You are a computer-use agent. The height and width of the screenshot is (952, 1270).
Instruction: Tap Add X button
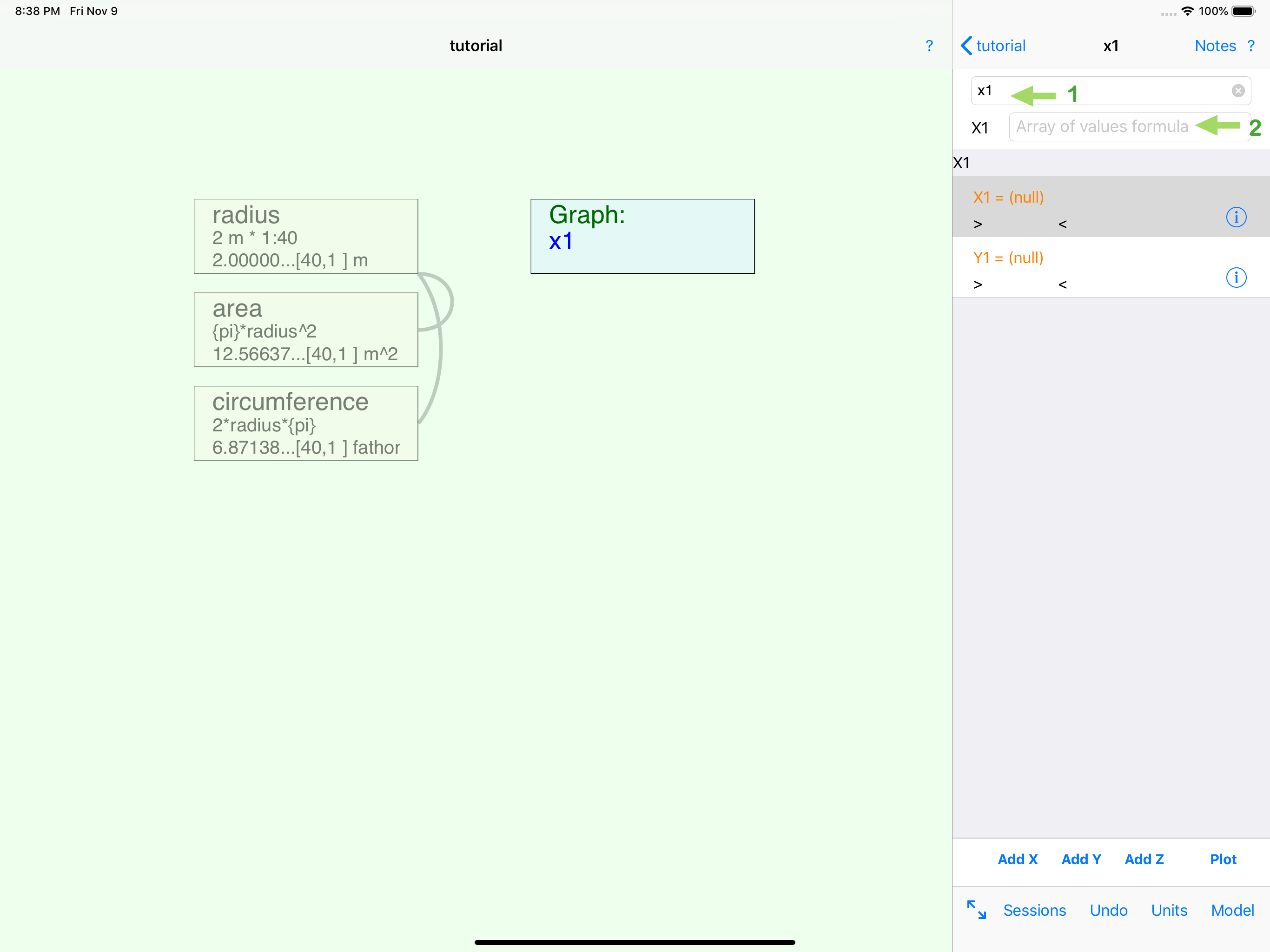point(1018,859)
